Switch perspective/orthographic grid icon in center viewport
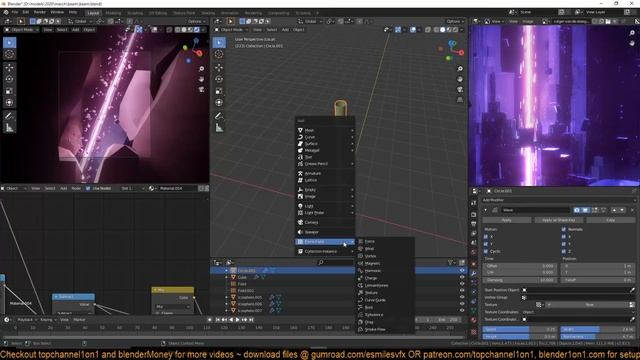This screenshot has height=360, width=640. click(460, 100)
